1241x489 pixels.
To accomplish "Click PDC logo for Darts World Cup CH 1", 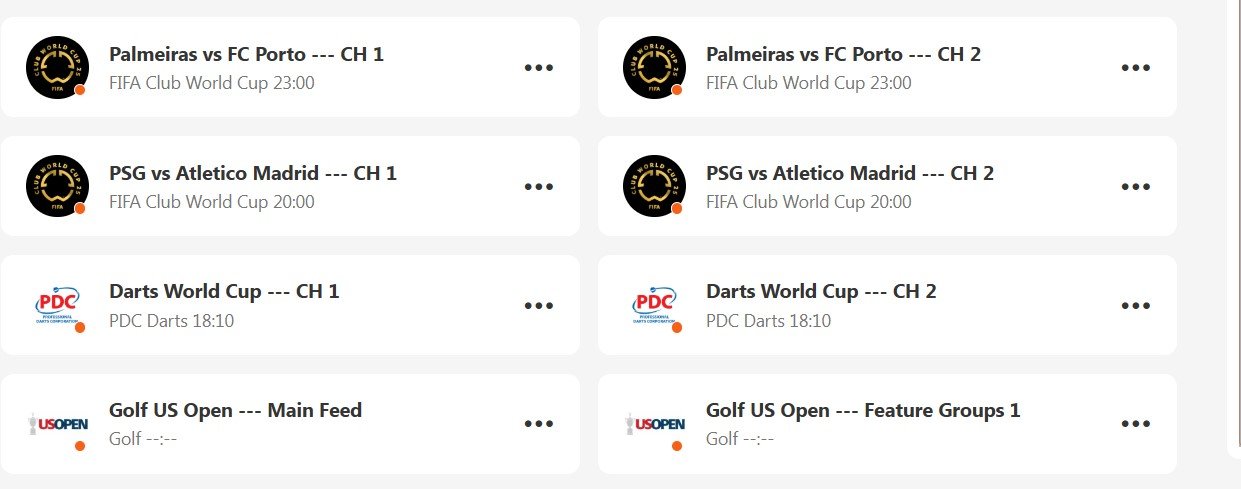I will (x=56, y=305).
